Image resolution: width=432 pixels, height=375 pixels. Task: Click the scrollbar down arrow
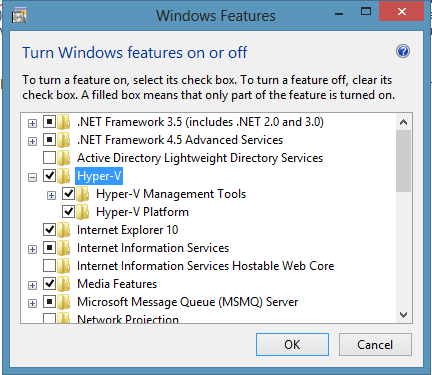pyautogui.click(x=403, y=315)
